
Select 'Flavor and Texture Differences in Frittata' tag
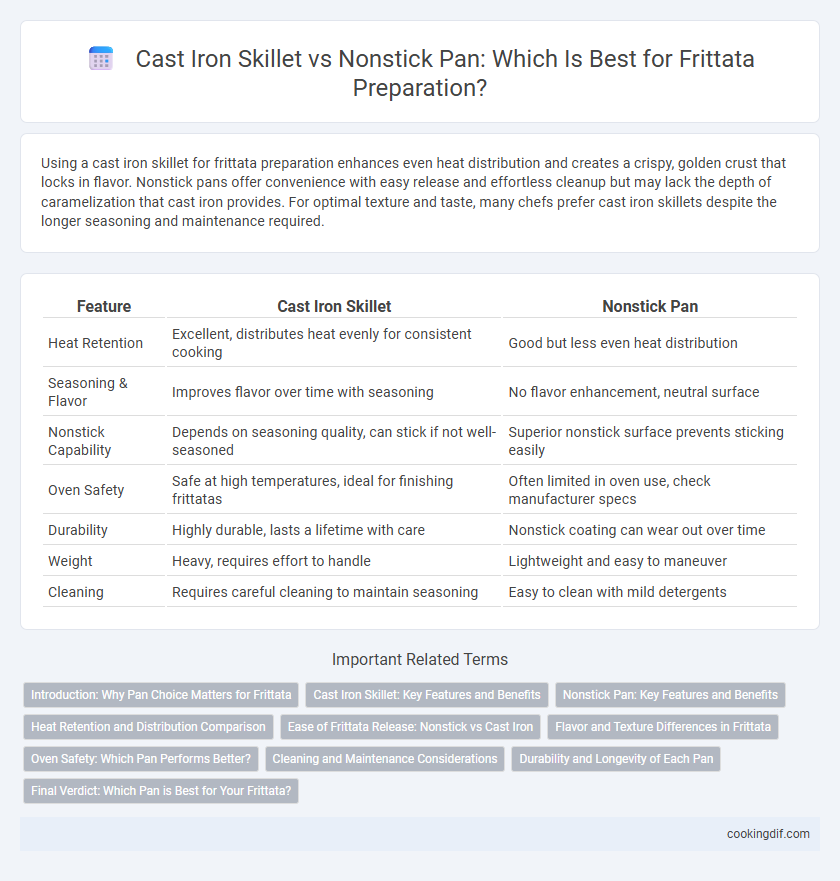[663, 727]
